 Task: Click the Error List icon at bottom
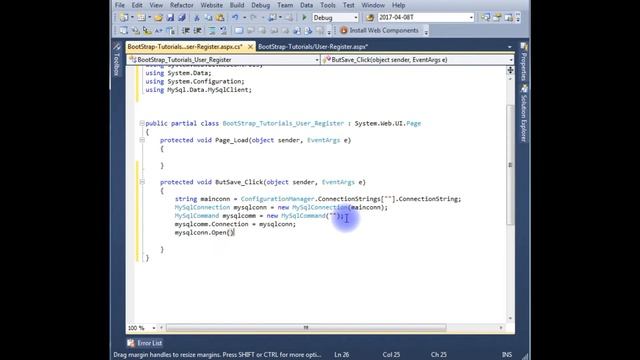(131, 343)
